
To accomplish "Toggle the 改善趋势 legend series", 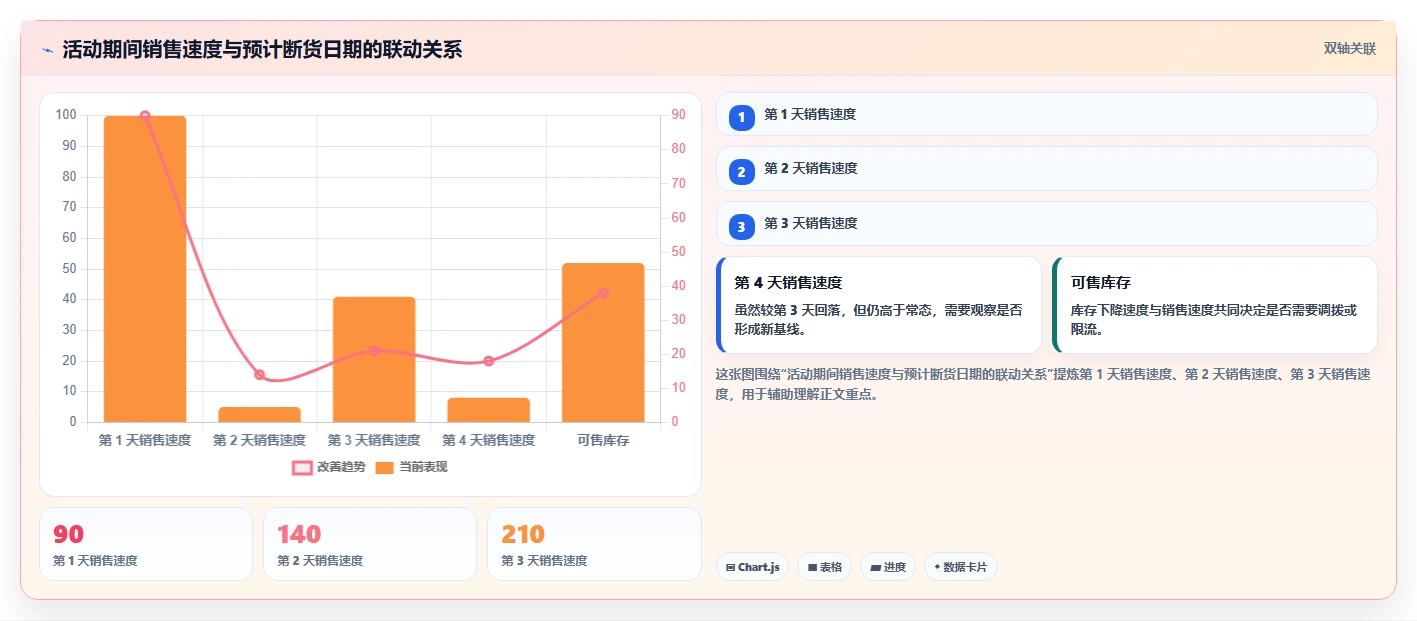I will tap(329, 467).
